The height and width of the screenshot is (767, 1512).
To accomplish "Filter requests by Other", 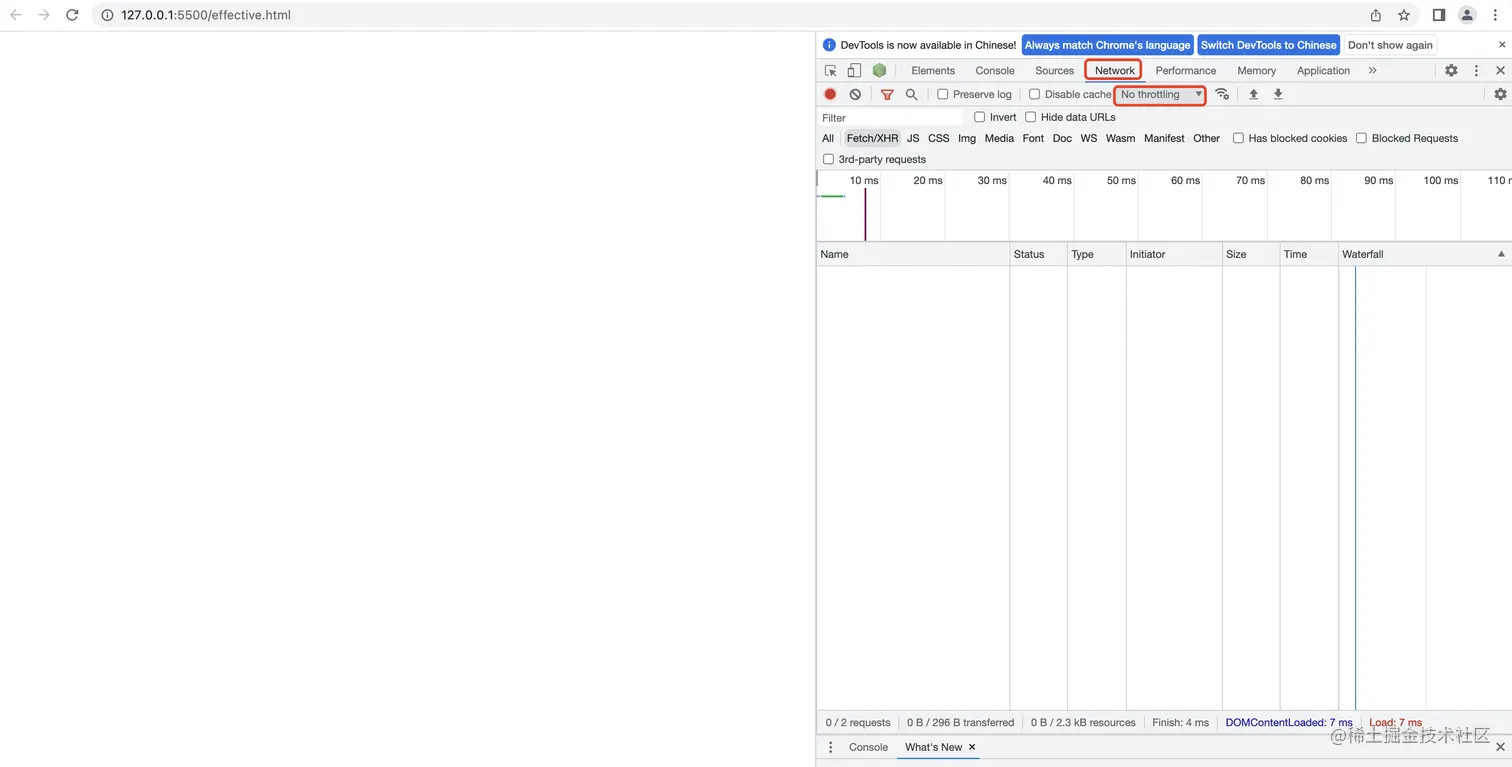I will click(1206, 138).
